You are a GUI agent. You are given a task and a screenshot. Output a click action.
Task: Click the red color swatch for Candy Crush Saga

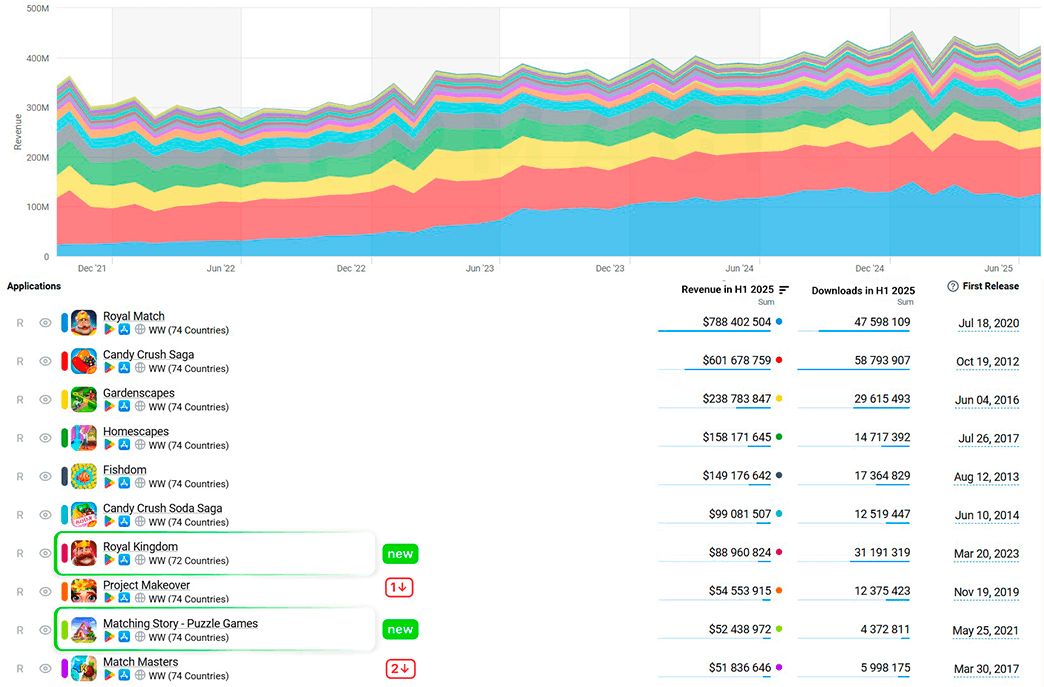pos(65,361)
